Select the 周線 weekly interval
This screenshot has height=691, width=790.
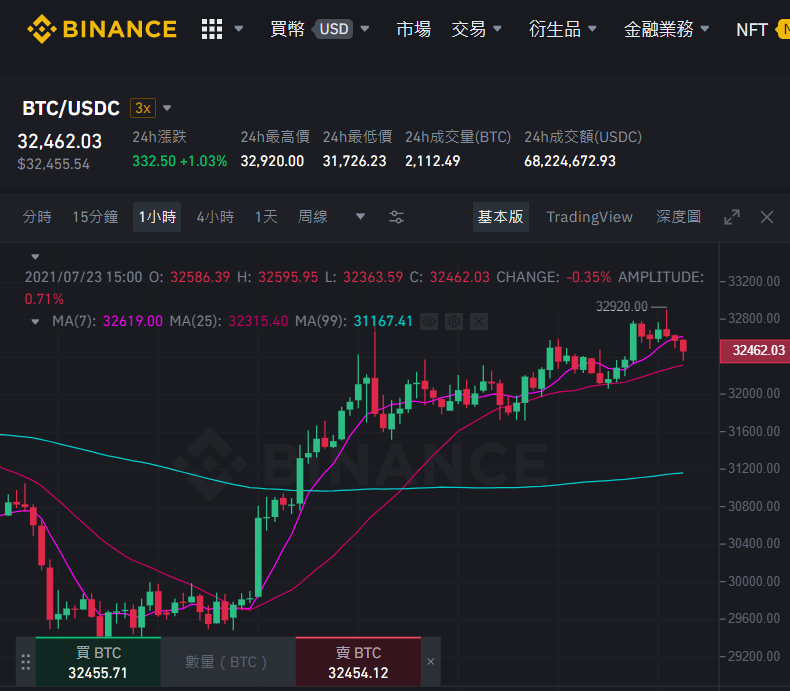pyautogui.click(x=313, y=217)
